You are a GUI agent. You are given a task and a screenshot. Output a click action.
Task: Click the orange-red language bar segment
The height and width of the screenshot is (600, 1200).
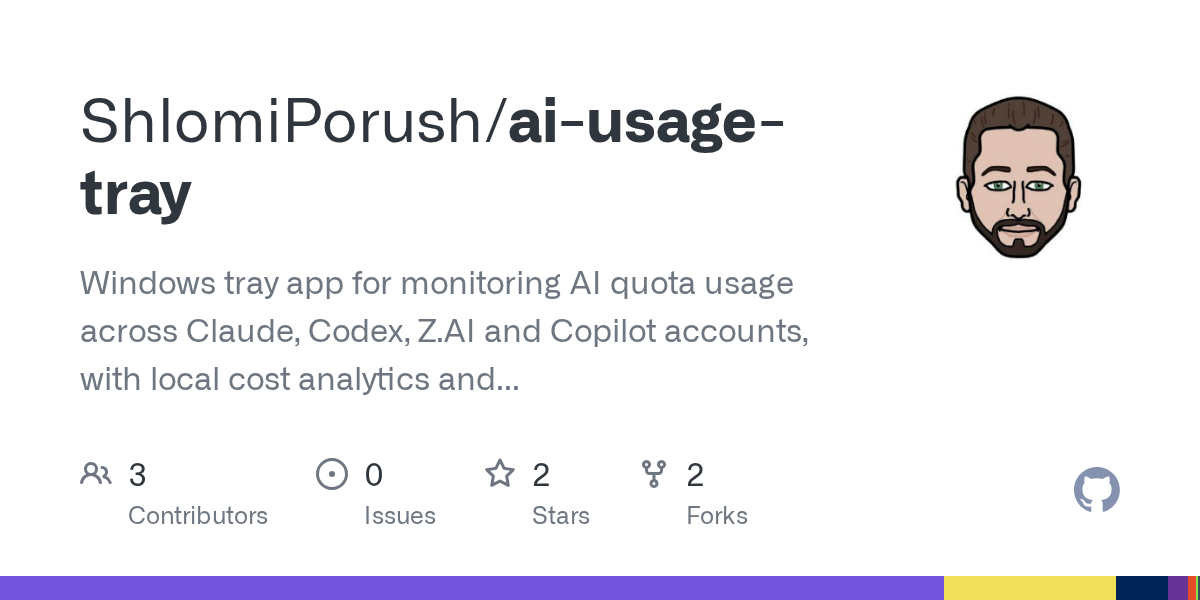[1190, 588]
